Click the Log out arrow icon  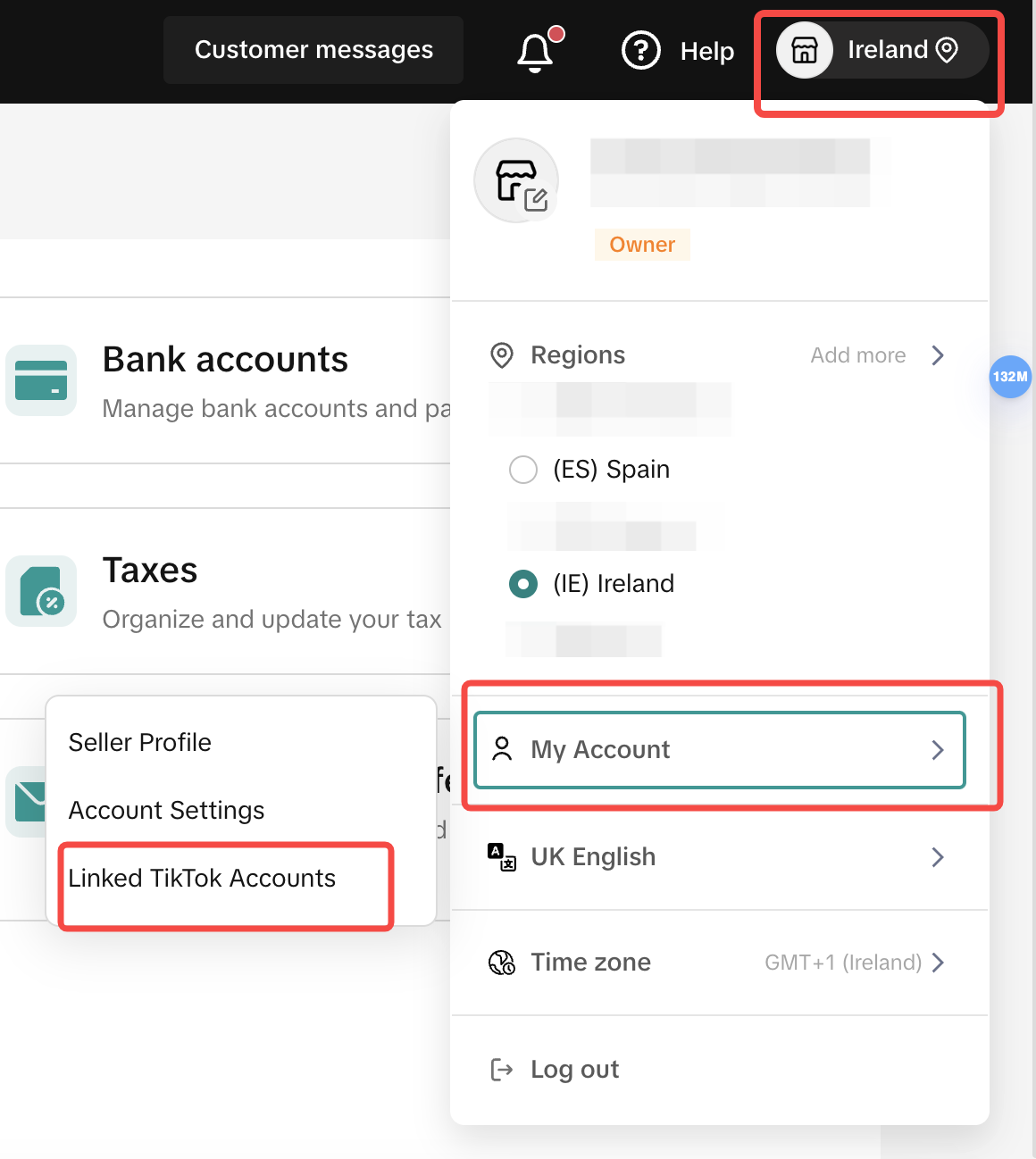502,1069
